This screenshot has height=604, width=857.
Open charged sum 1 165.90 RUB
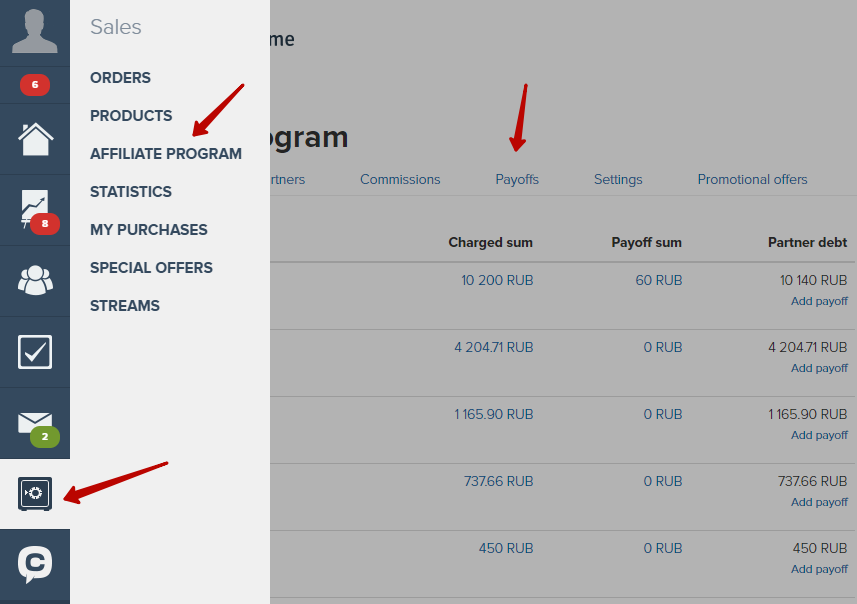(494, 414)
